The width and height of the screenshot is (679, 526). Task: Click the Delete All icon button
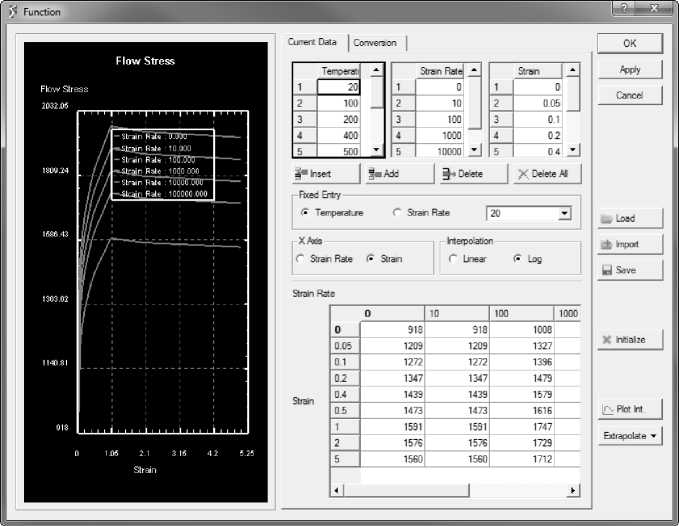[x=547, y=174]
